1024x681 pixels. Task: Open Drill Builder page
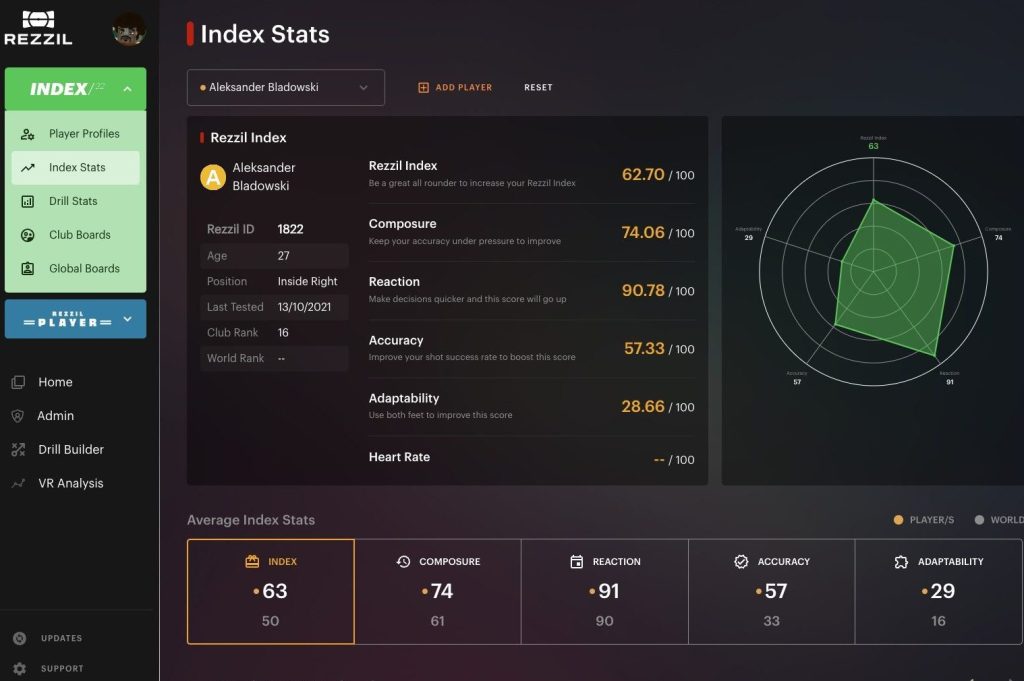[71, 449]
